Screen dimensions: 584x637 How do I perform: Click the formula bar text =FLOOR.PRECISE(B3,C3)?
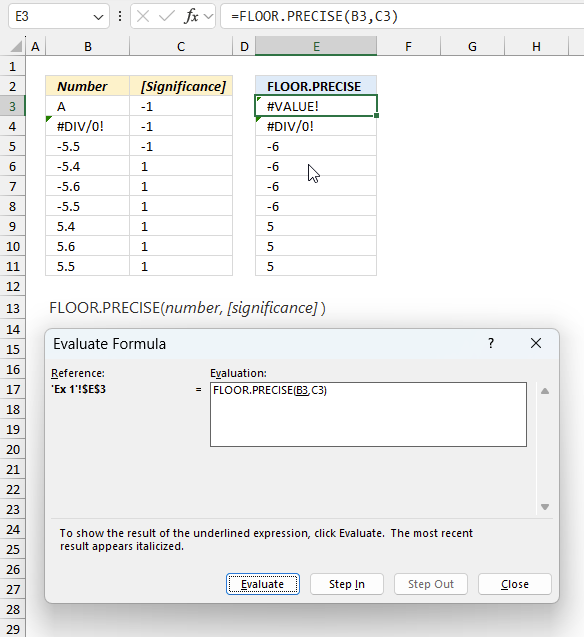click(314, 16)
